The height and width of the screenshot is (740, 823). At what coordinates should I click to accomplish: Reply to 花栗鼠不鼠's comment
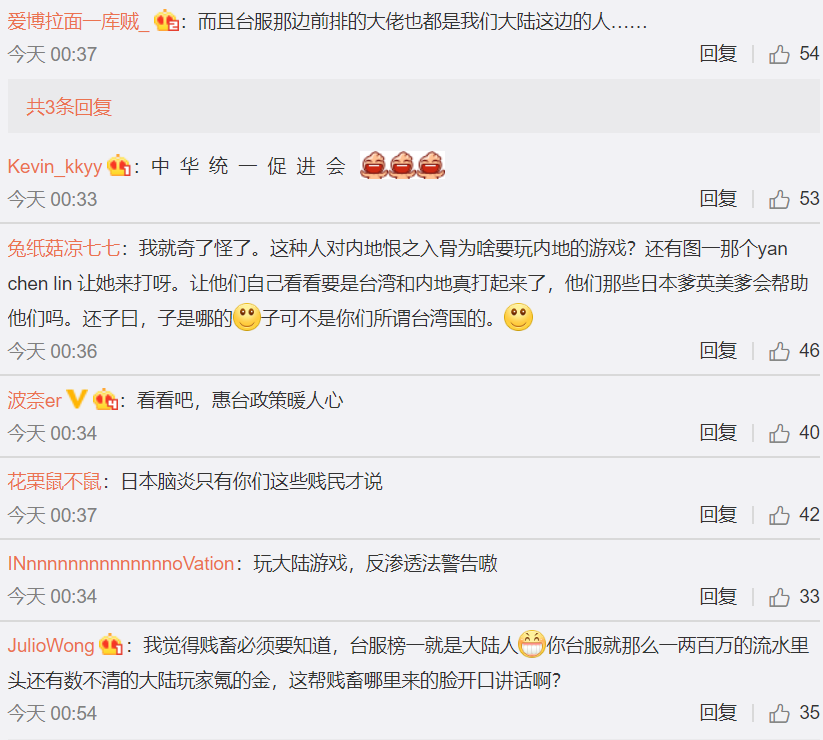(x=718, y=515)
